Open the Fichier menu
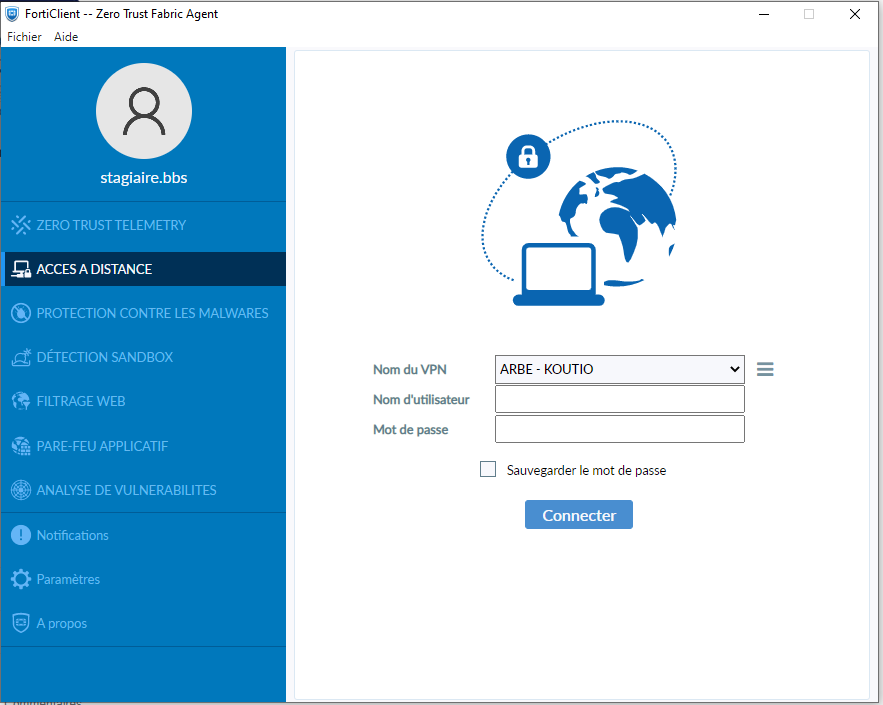Screen dimensions: 883x705 coord(24,37)
